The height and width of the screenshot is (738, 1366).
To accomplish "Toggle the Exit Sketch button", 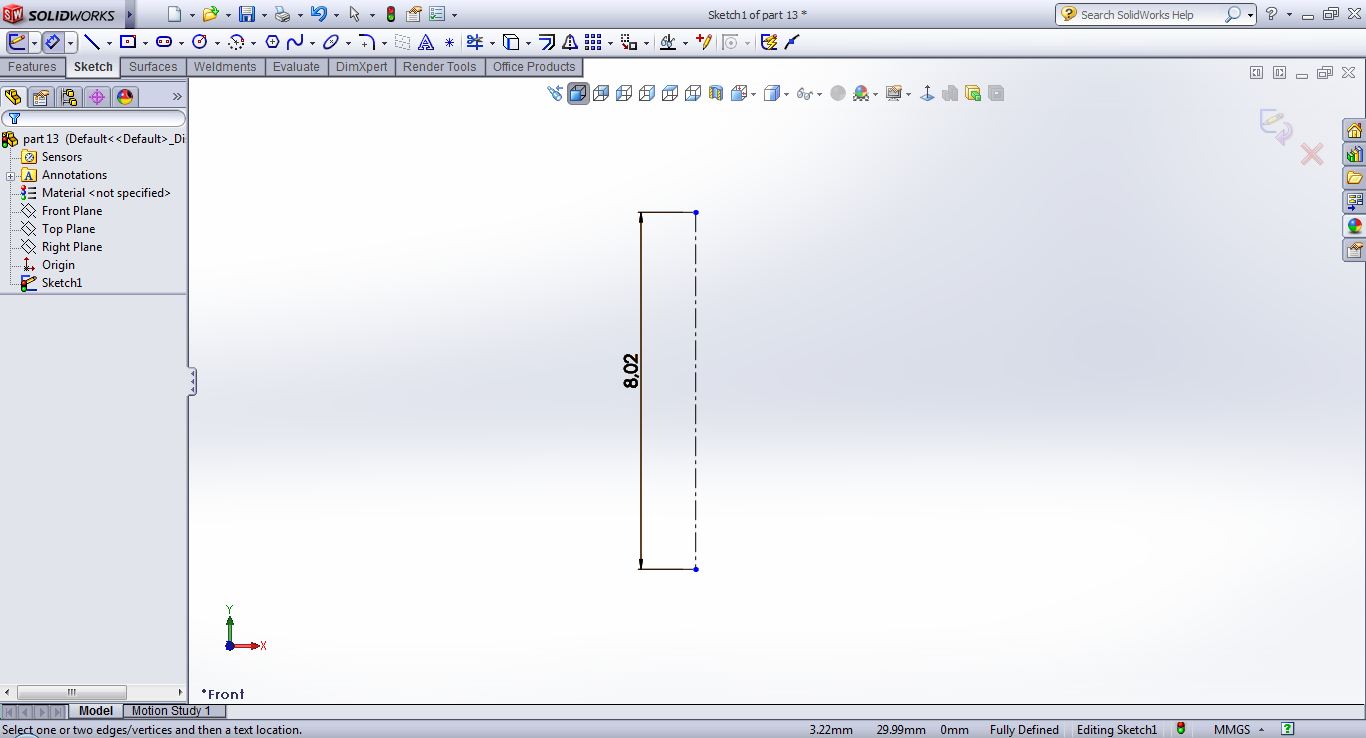I will pos(17,42).
